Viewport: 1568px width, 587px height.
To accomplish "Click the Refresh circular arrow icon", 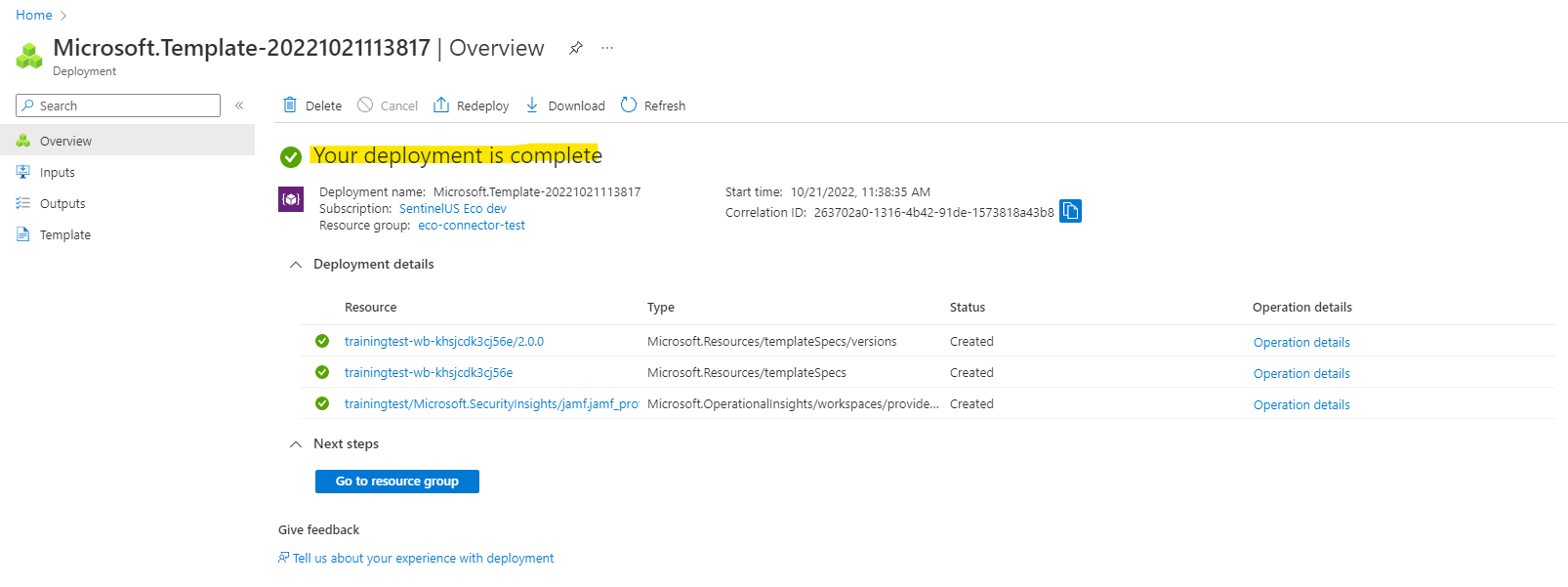I will click(x=629, y=105).
